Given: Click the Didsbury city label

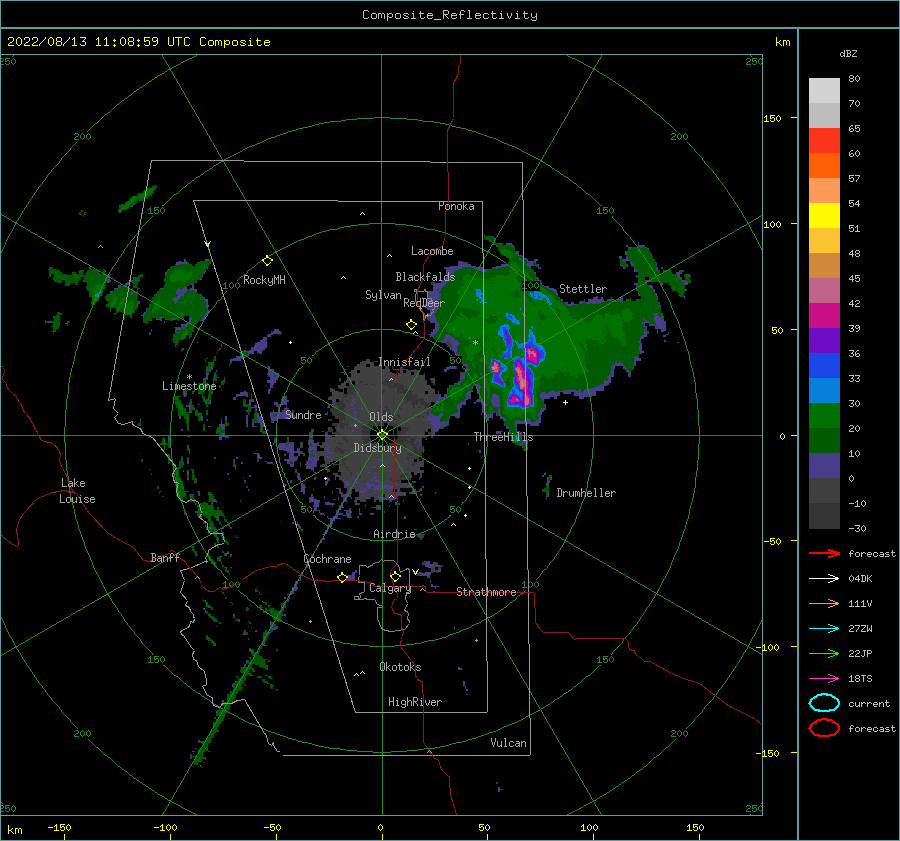Looking at the screenshot, I should click(377, 448).
